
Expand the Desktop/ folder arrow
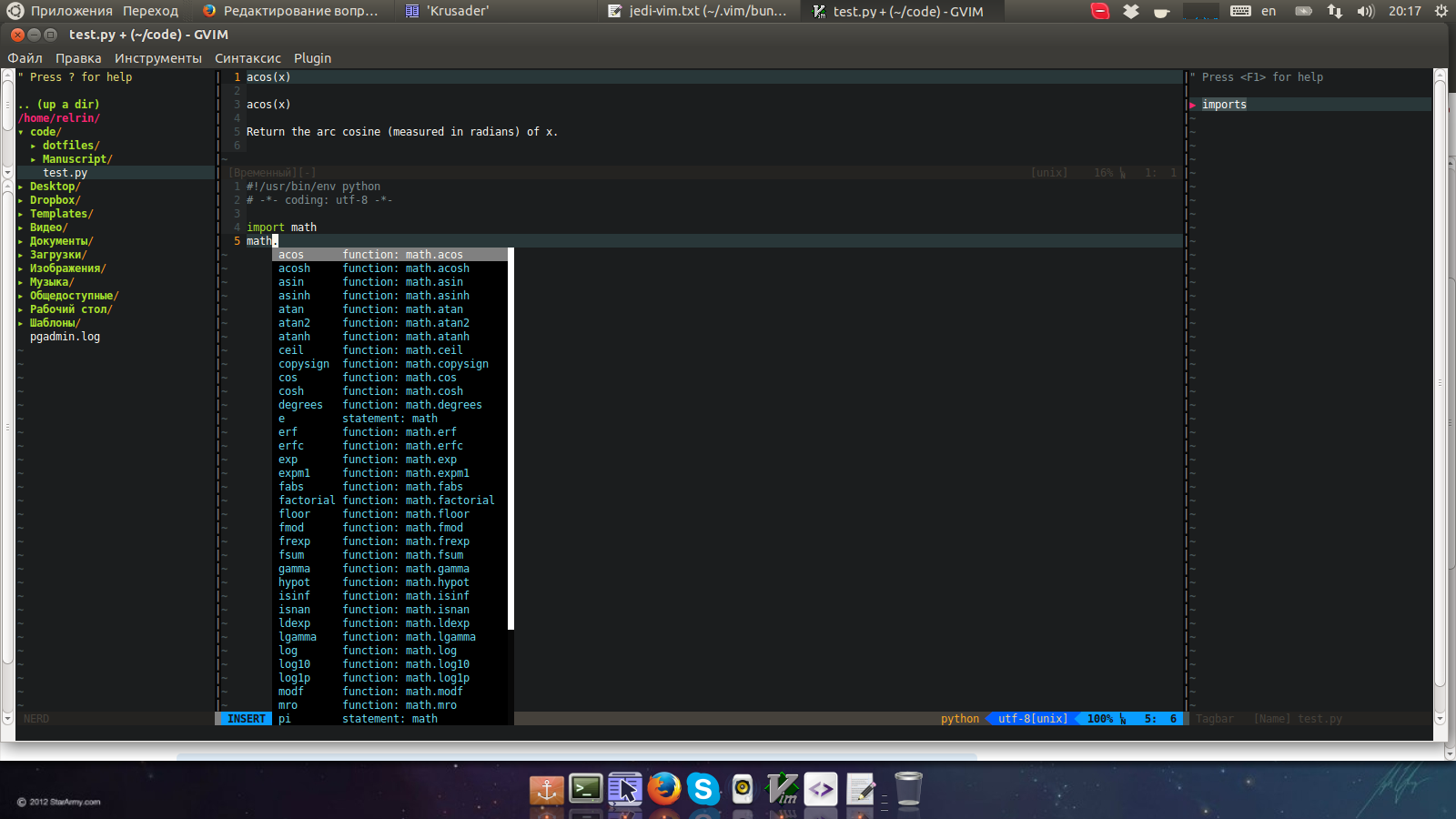(21, 187)
